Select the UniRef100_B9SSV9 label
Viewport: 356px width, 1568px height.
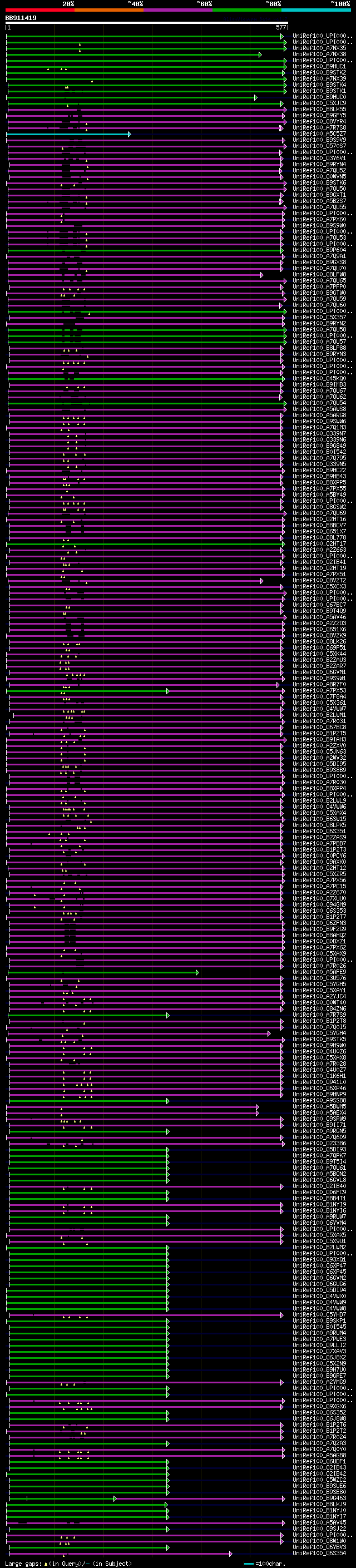click(319, 140)
